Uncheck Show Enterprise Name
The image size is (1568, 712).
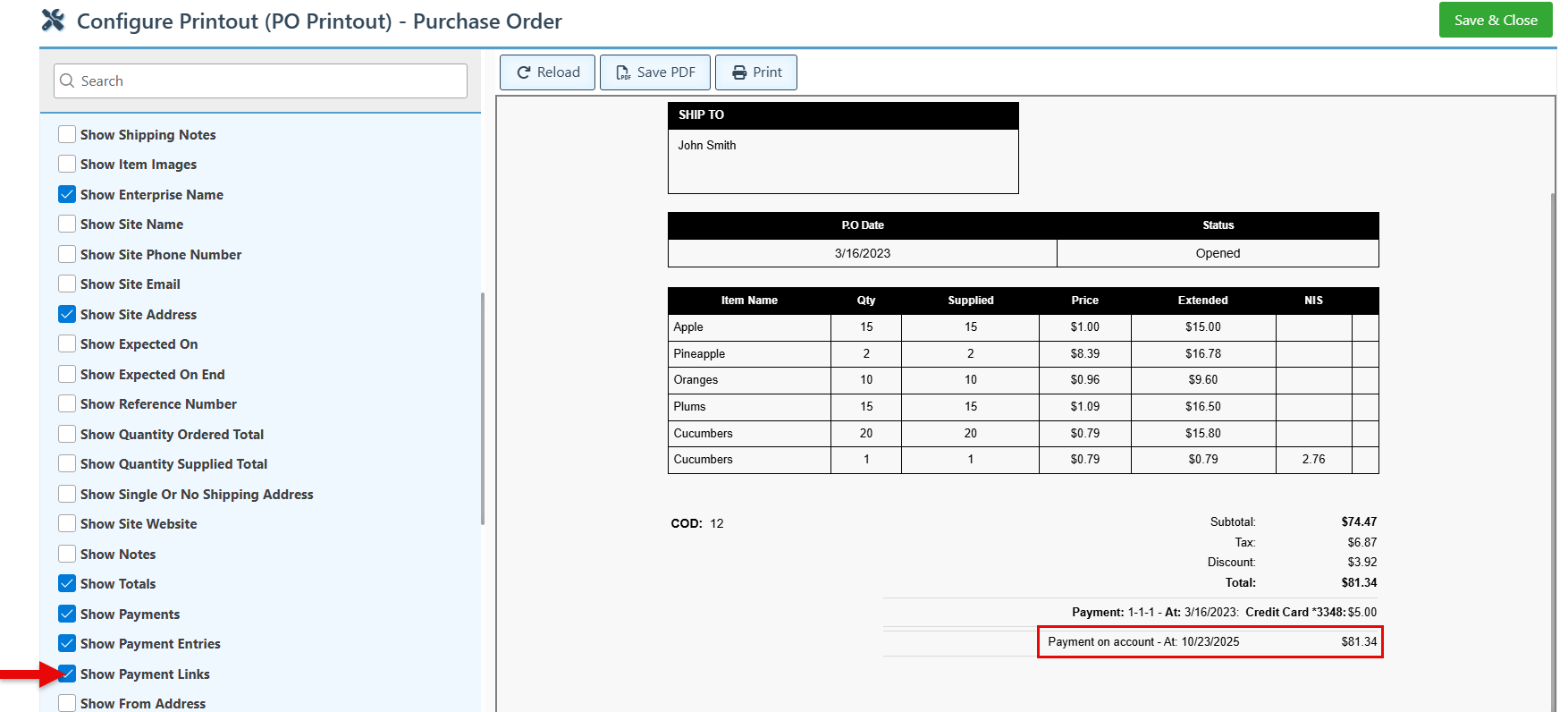point(67,194)
